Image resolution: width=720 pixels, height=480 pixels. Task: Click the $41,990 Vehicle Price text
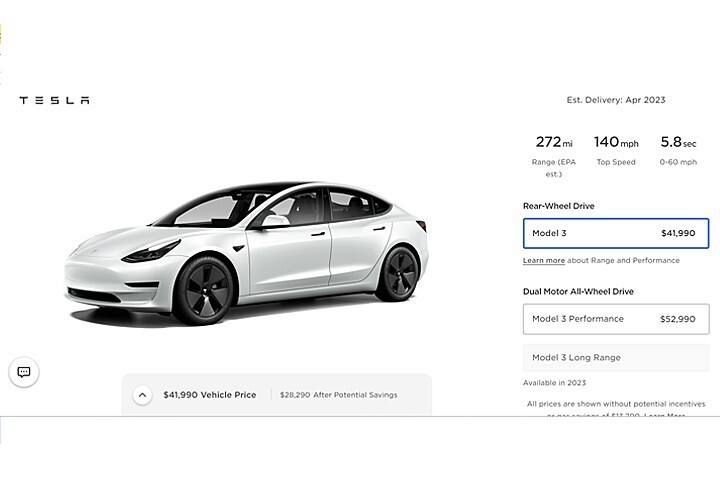tap(209, 395)
